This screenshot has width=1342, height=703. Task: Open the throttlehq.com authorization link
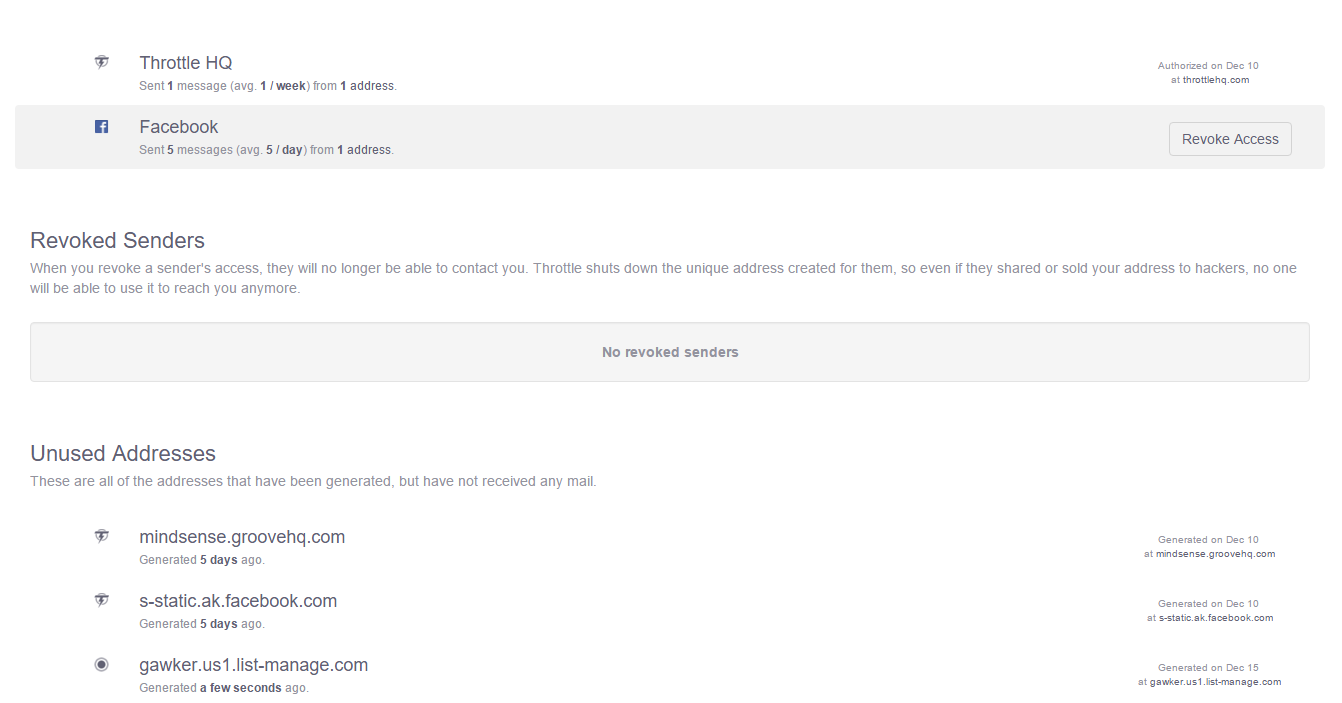tap(1215, 80)
